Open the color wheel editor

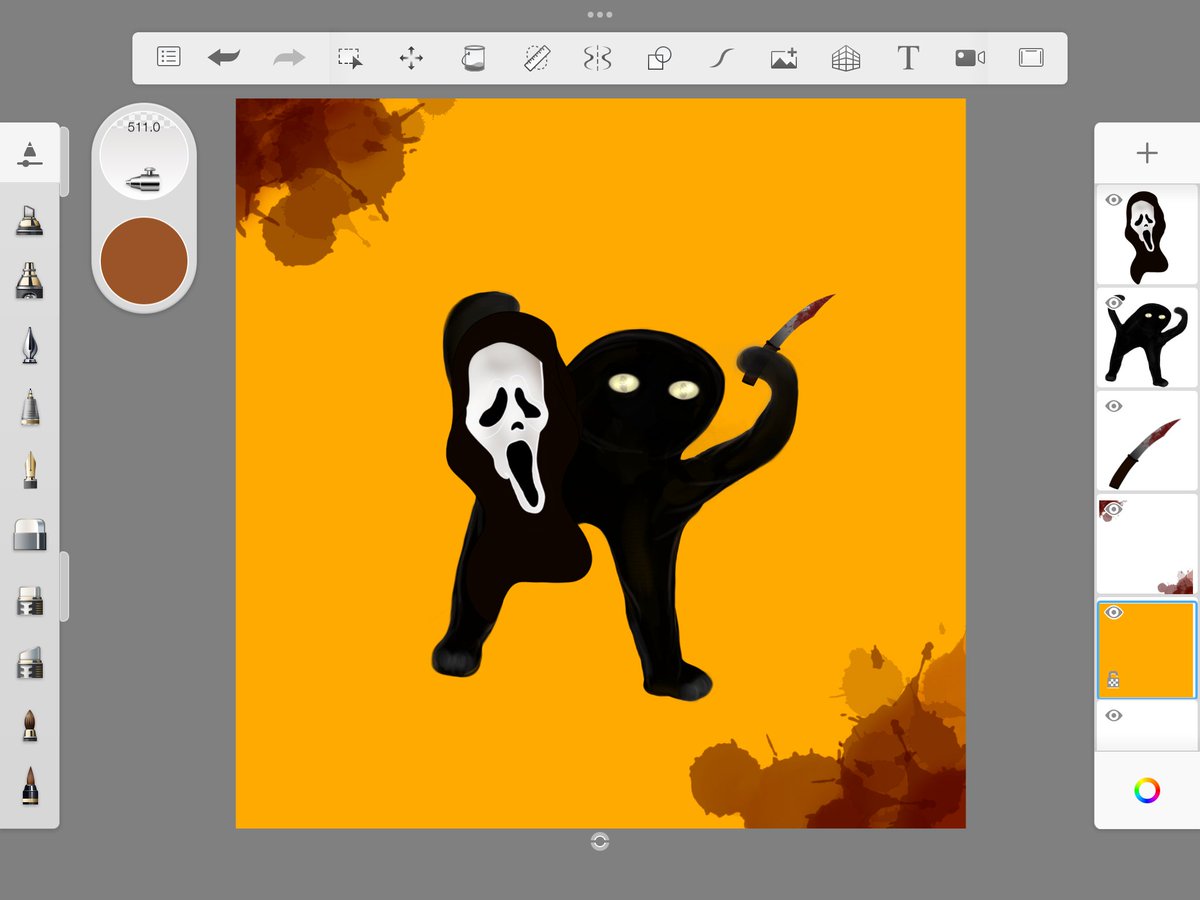pyautogui.click(x=1147, y=791)
